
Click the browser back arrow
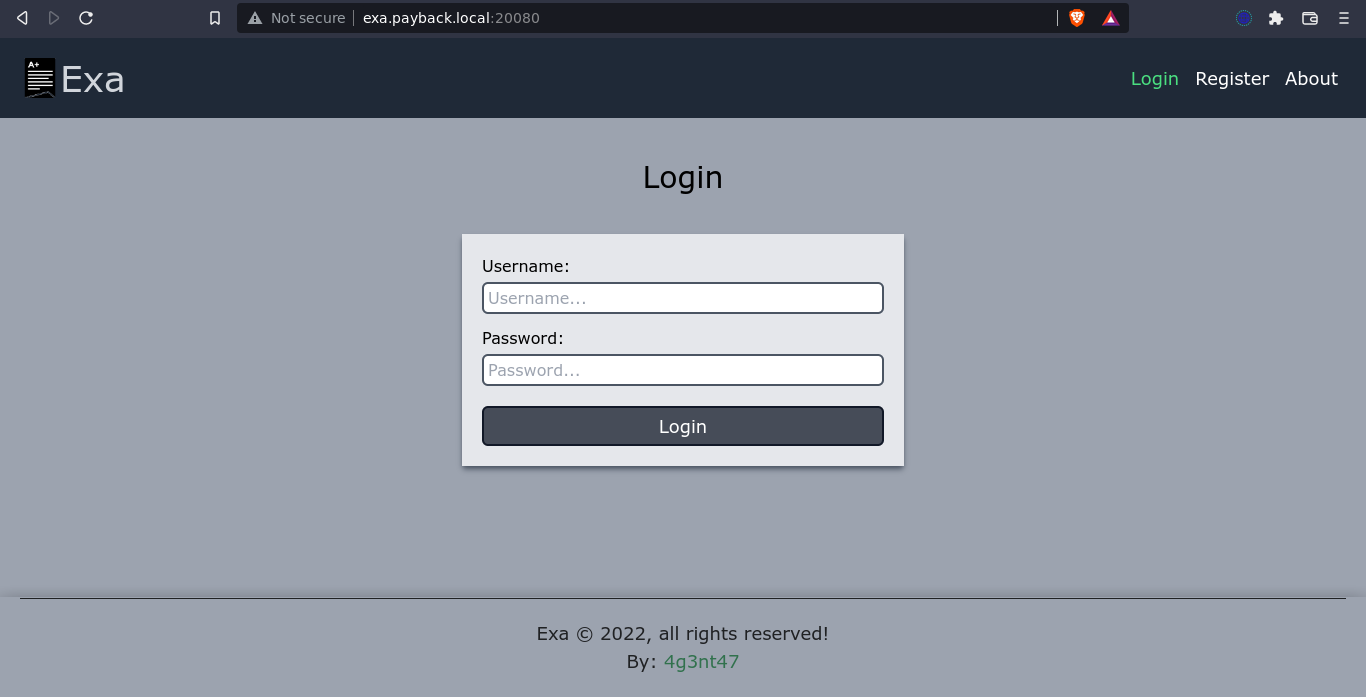[x=22, y=18]
